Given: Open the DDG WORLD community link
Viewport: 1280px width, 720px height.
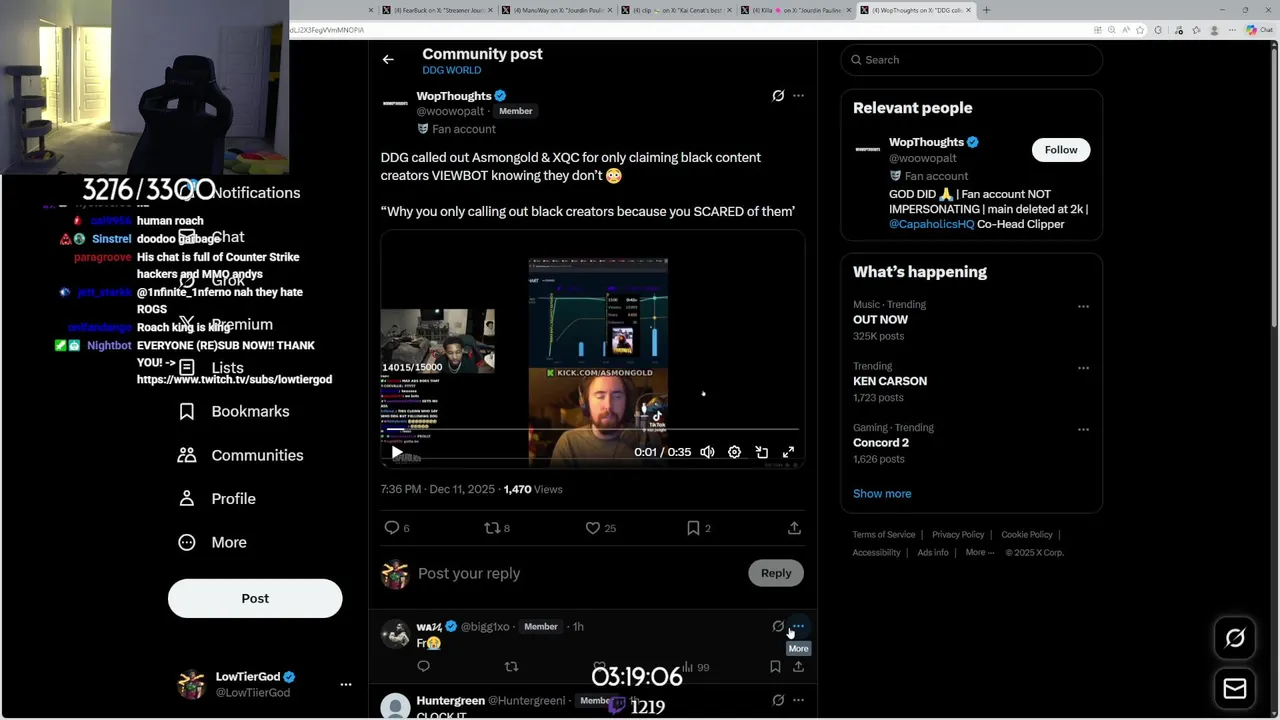Looking at the screenshot, I should click(451, 70).
